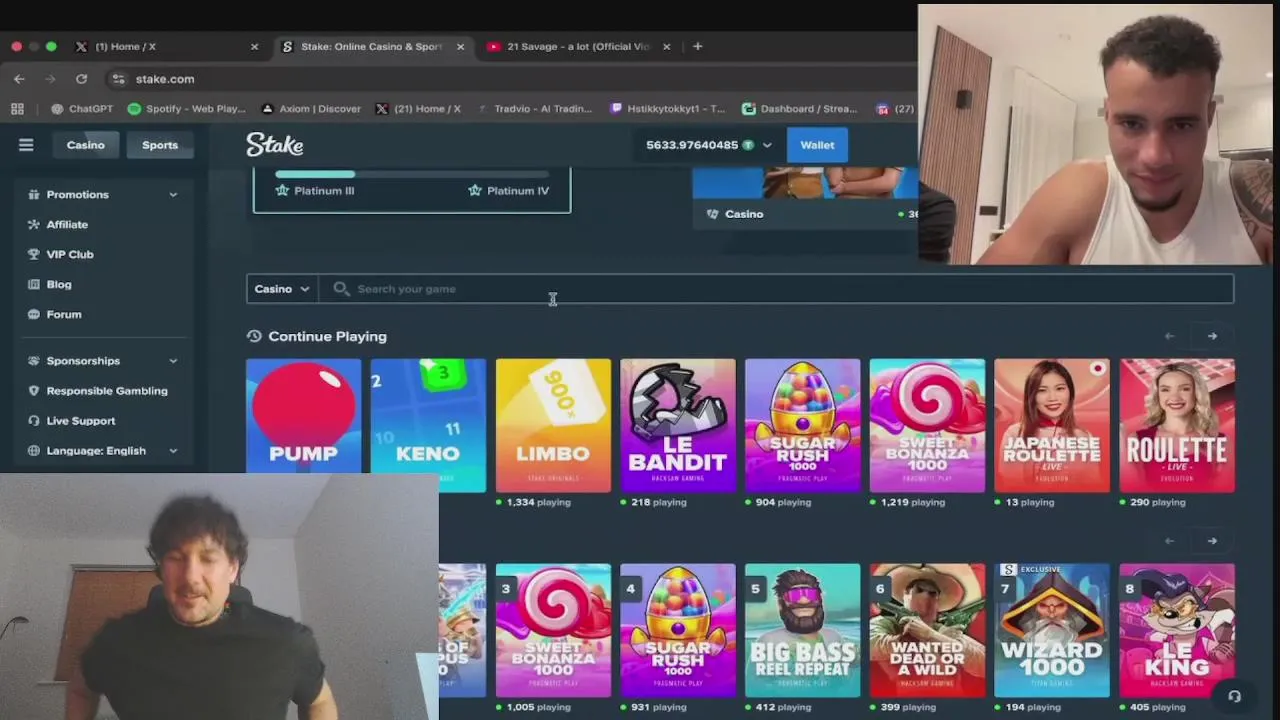The width and height of the screenshot is (1280, 720).
Task: Expand the Promotions section chevron
Action: [173, 195]
